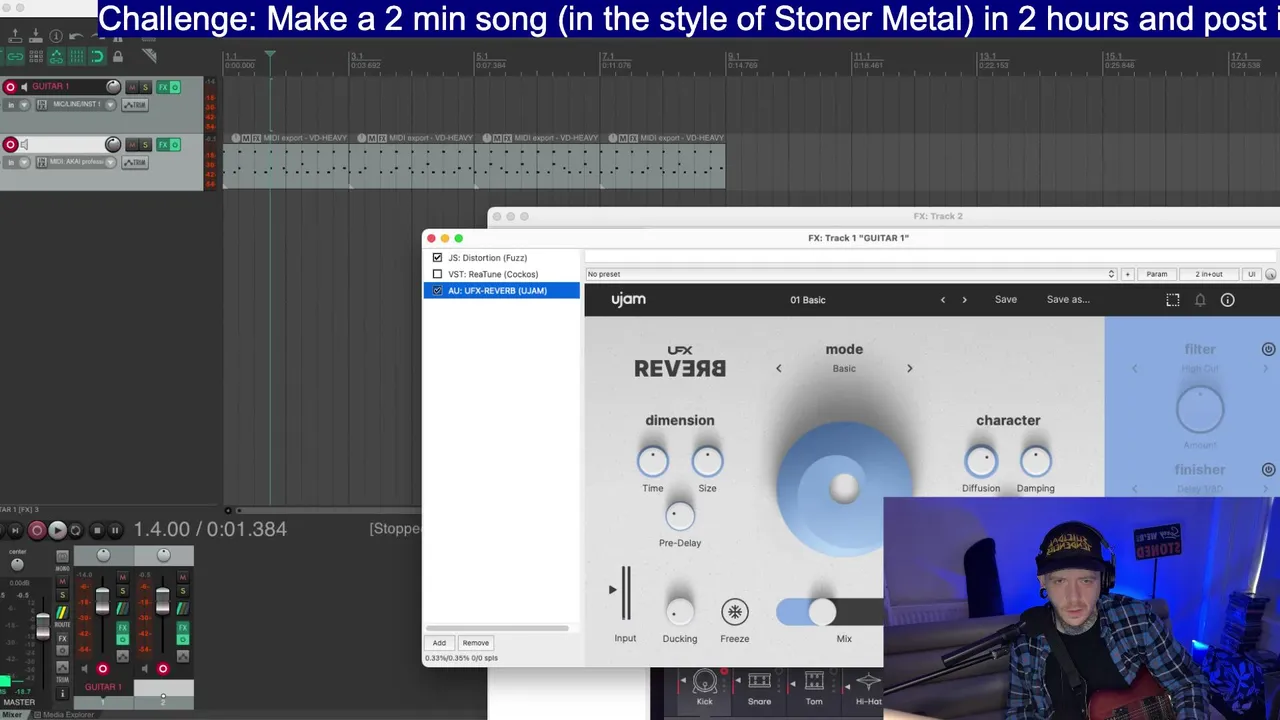Toggle transport repeat button

(x=75, y=530)
